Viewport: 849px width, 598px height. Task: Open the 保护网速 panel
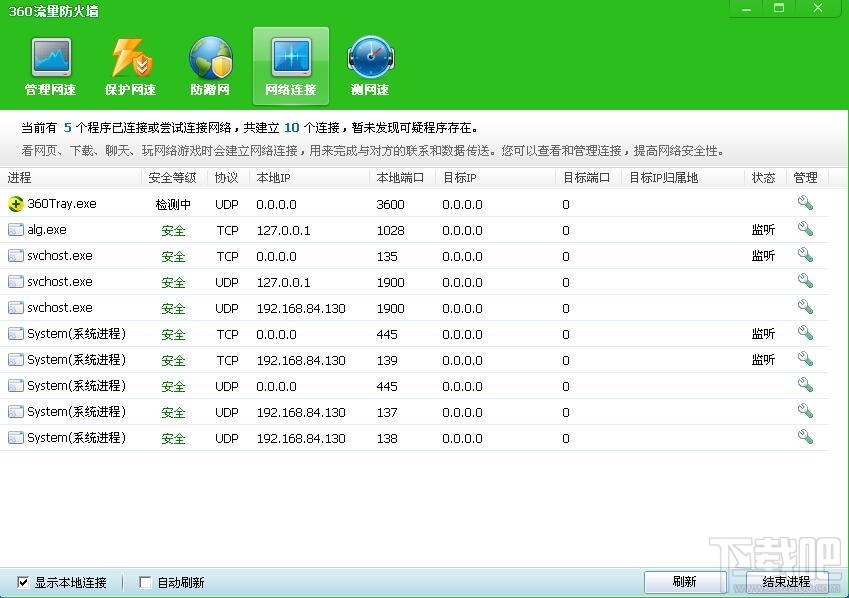(x=130, y=65)
